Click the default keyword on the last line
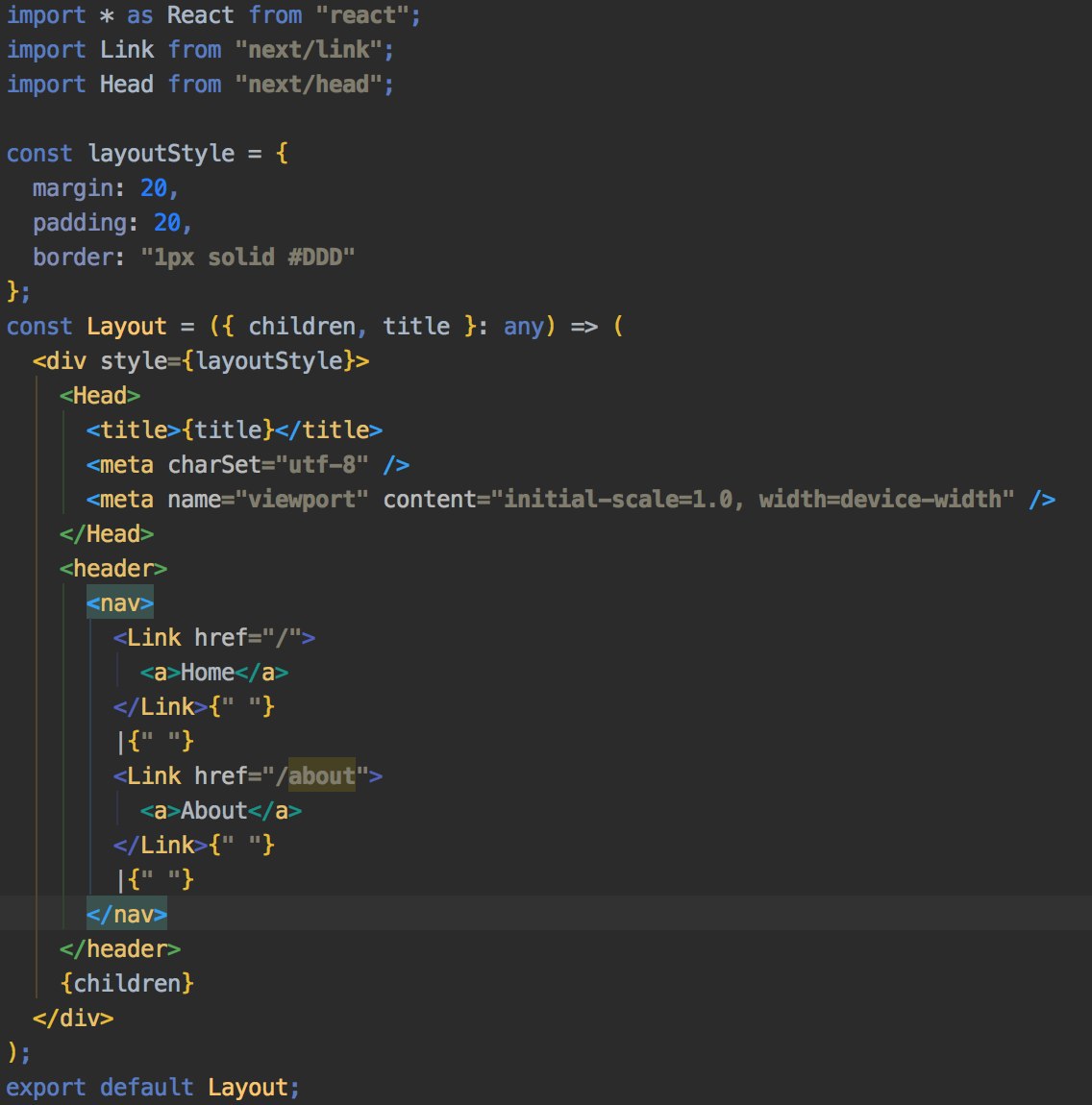 pos(147,1086)
